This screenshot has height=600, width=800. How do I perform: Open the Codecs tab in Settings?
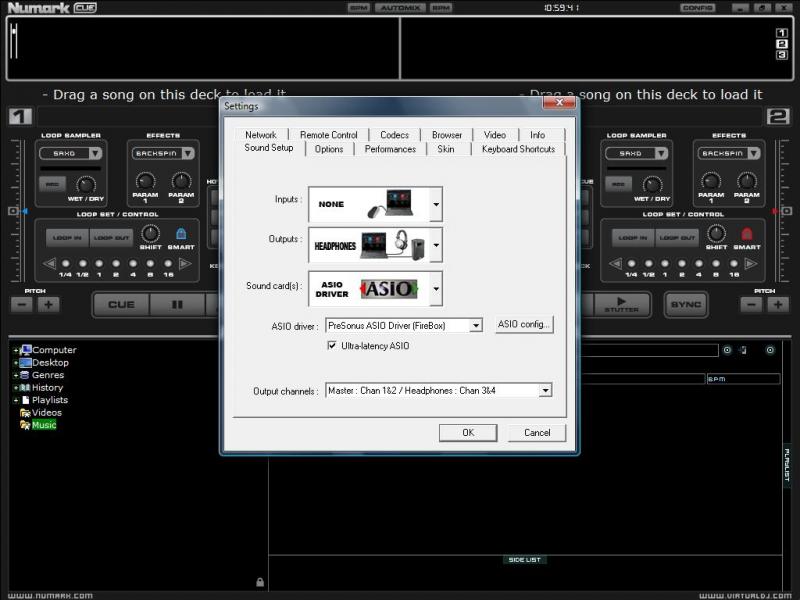click(x=394, y=135)
